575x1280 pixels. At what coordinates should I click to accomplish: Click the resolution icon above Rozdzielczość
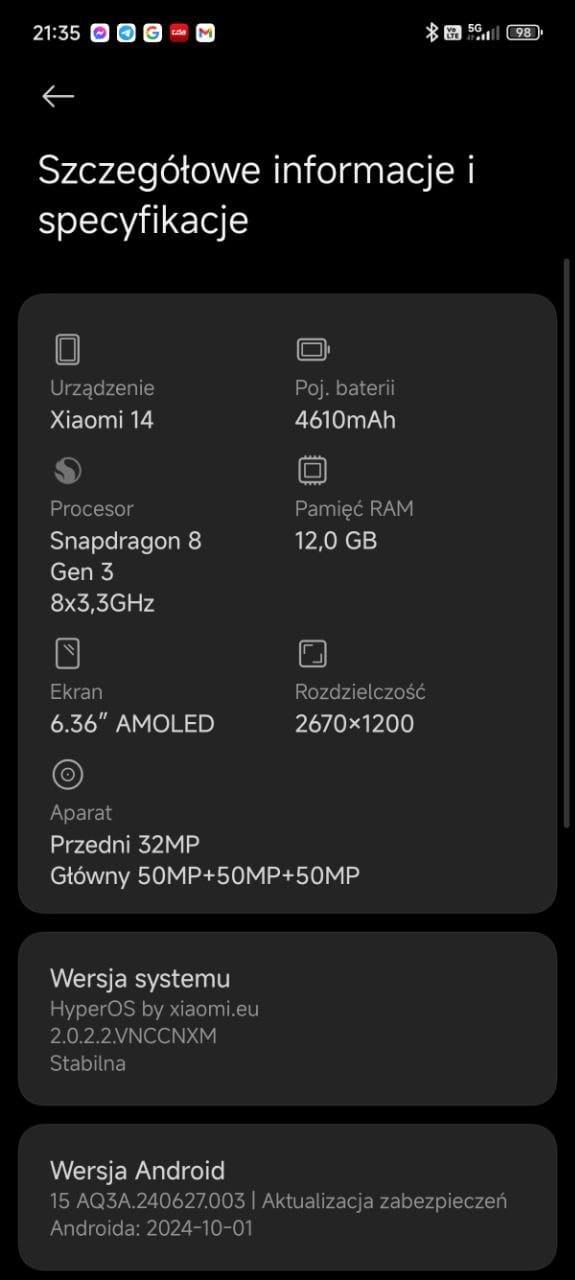pyautogui.click(x=313, y=654)
